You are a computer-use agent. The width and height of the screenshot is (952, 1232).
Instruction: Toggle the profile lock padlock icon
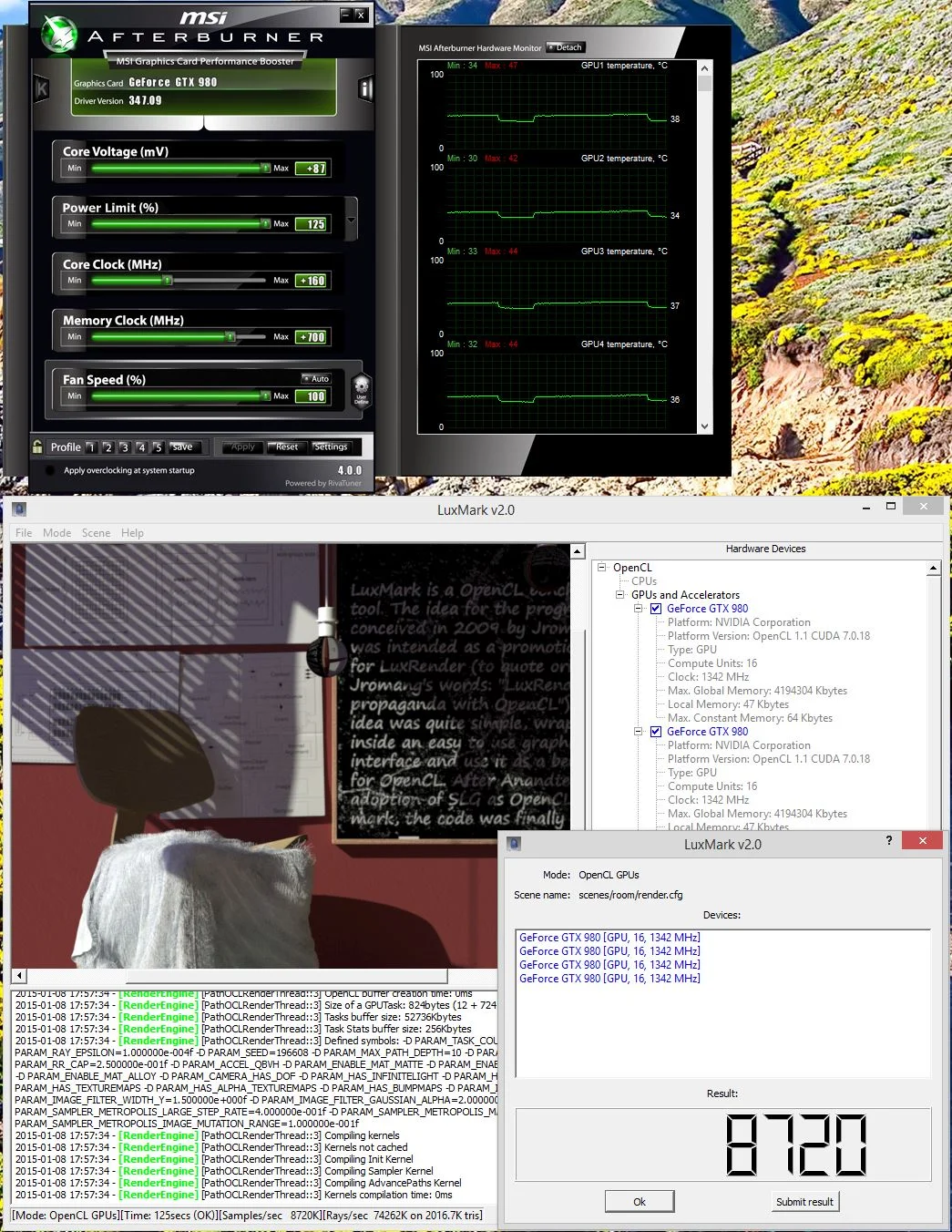point(37,447)
